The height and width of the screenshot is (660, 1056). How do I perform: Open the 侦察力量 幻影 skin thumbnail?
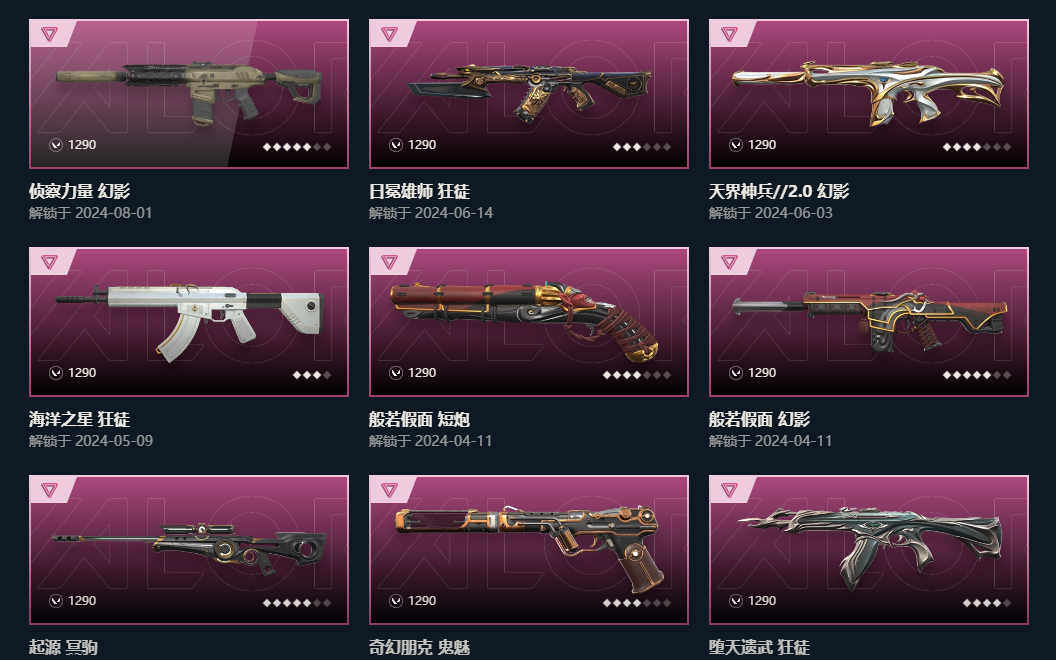[189, 94]
